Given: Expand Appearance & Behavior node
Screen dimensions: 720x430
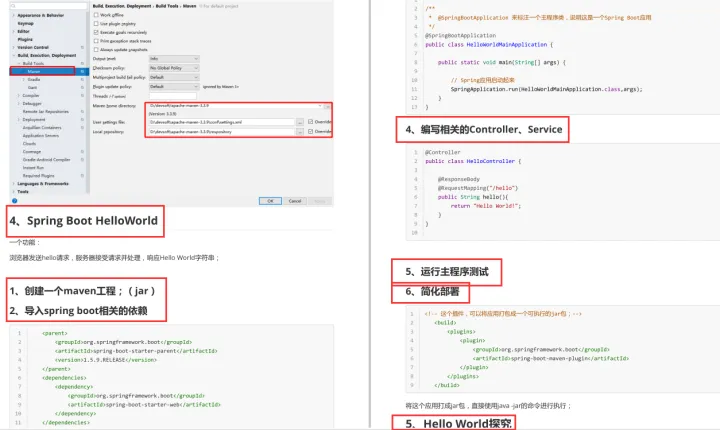Looking at the screenshot, I should coord(13,15).
